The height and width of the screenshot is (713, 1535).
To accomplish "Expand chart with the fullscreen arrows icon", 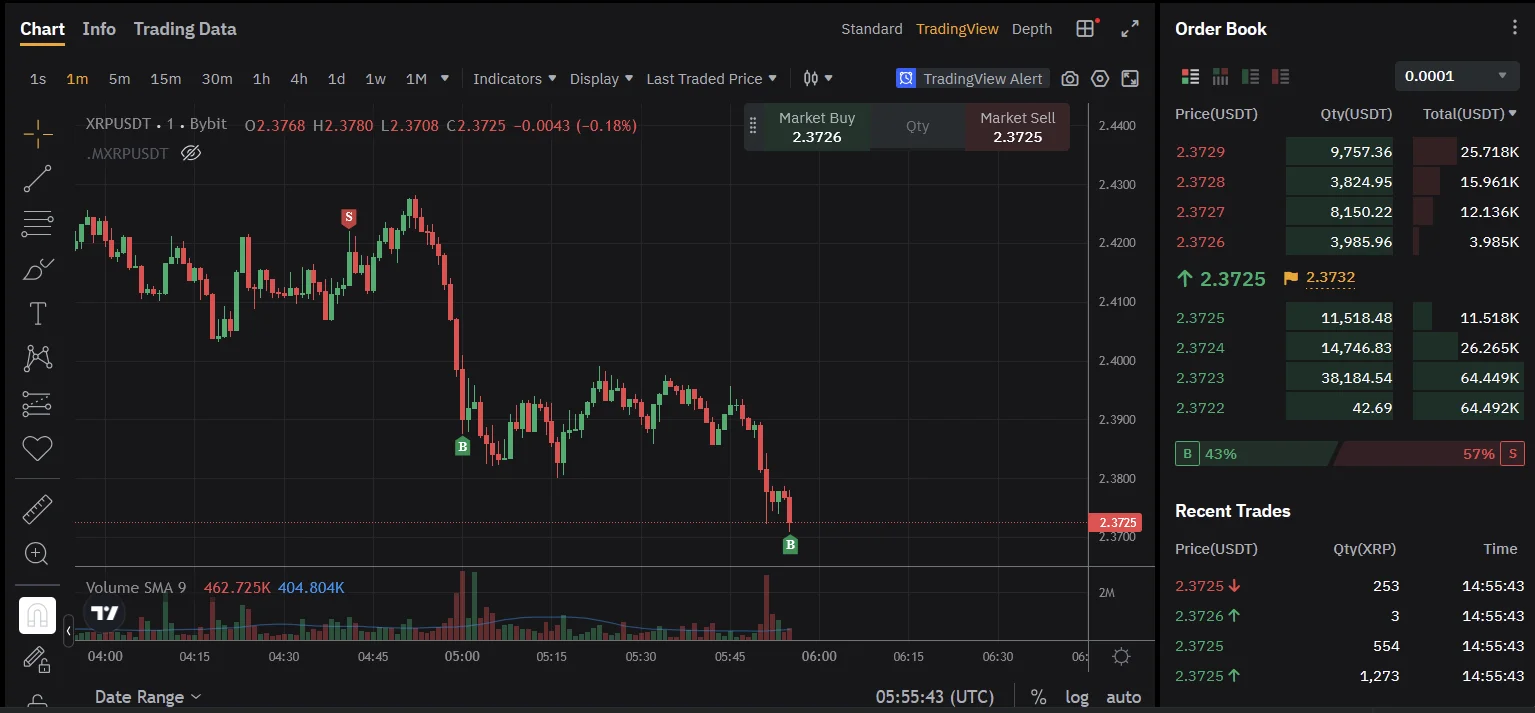I will tap(1130, 29).
